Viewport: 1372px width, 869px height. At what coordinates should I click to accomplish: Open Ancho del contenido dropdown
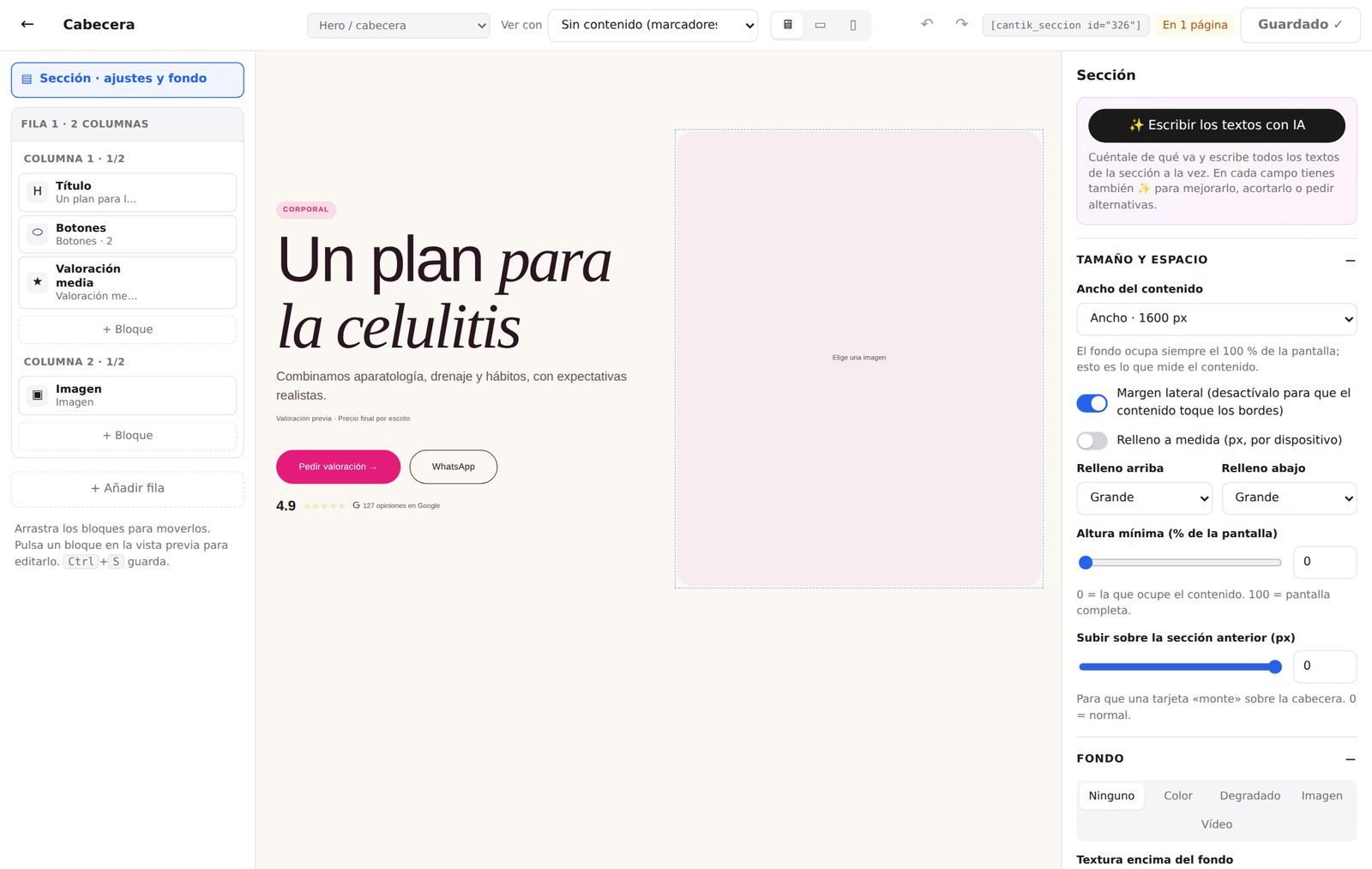(x=1217, y=318)
